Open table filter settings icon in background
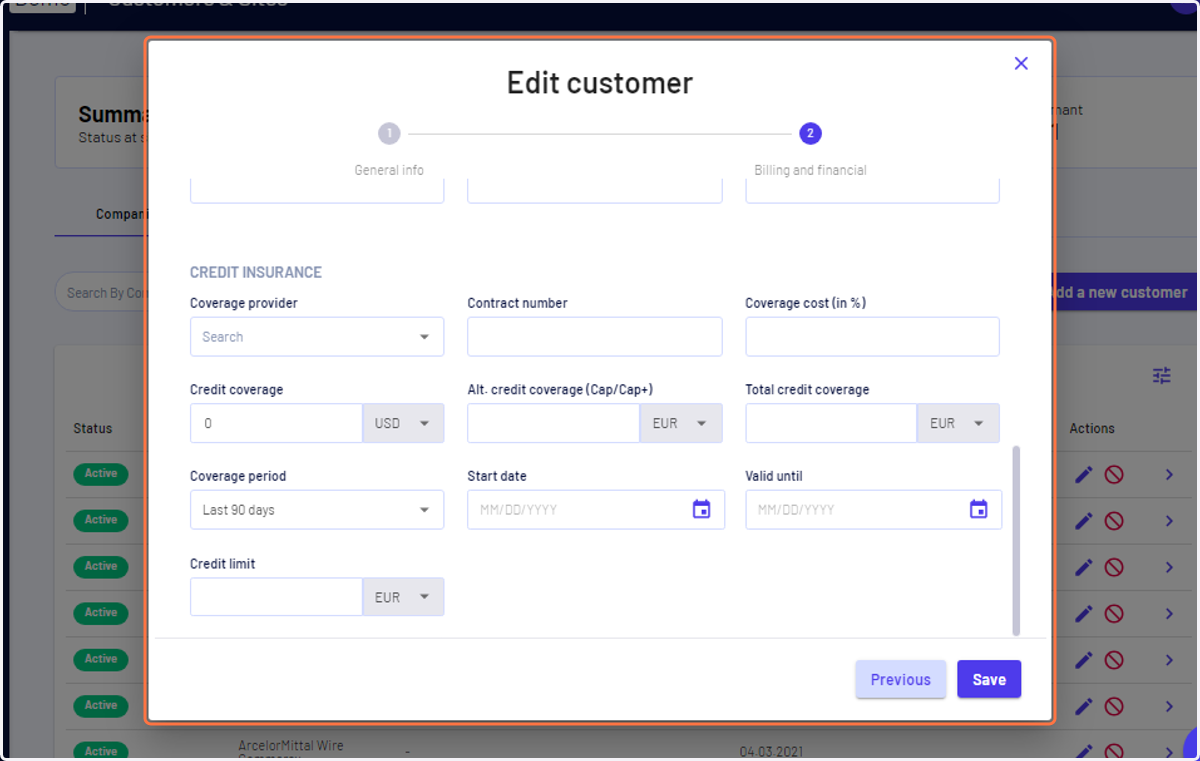 [1161, 376]
